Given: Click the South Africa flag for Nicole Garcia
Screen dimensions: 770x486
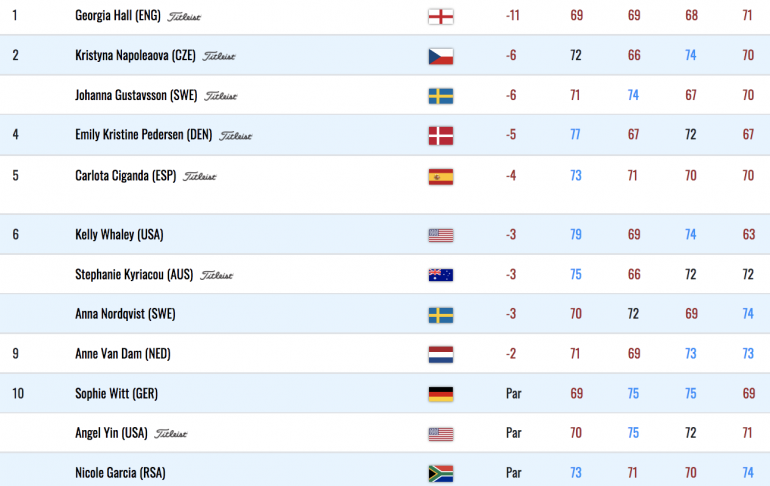Looking at the screenshot, I should pyautogui.click(x=440, y=474).
